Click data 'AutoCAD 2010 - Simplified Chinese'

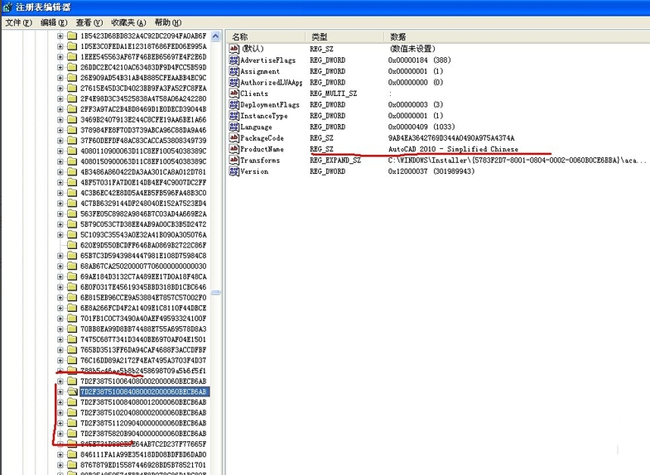pyautogui.click(x=453, y=149)
